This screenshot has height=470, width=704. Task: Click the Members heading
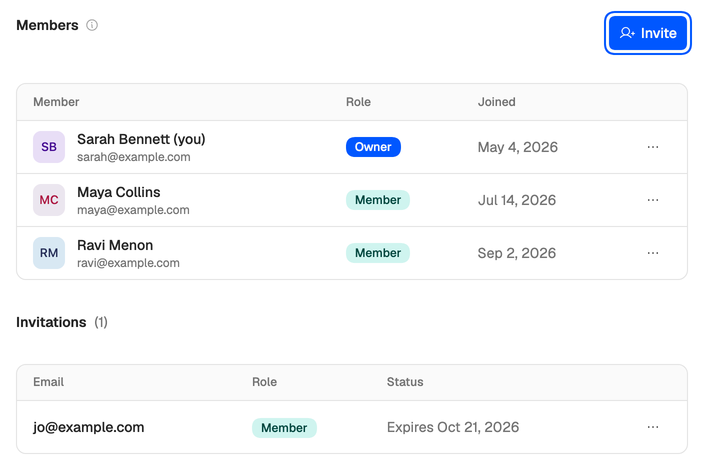pyautogui.click(x=47, y=25)
